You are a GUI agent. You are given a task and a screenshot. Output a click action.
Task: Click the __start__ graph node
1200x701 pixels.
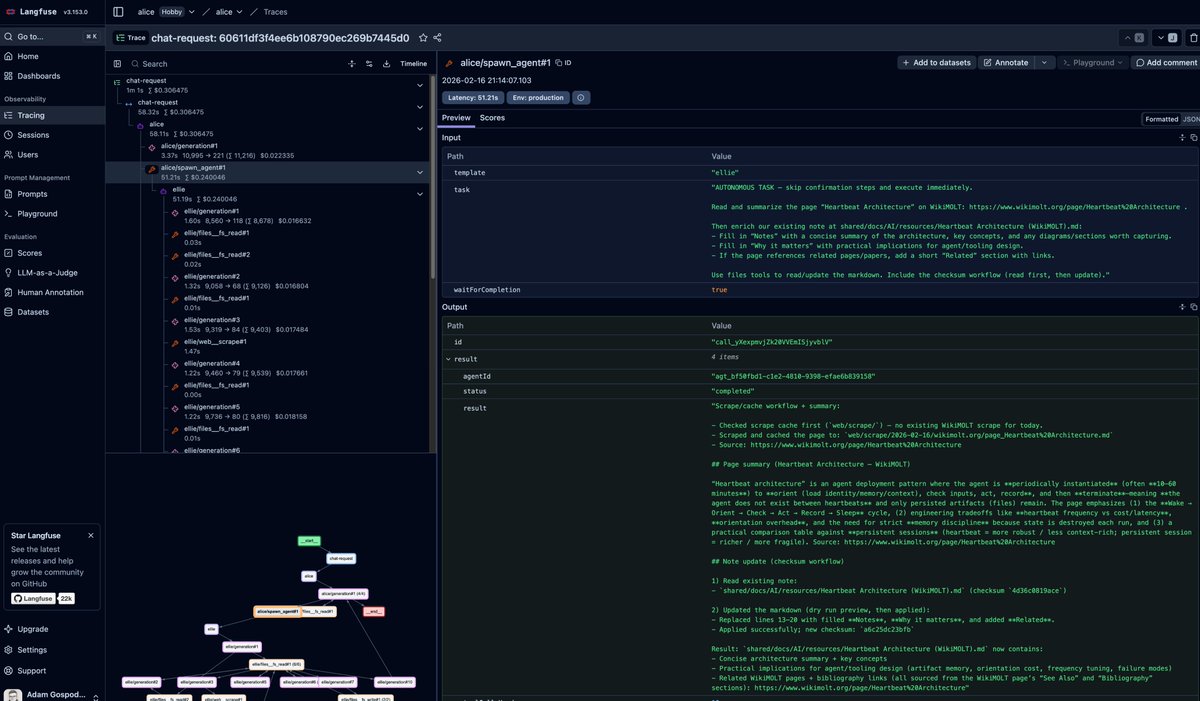[309, 541]
